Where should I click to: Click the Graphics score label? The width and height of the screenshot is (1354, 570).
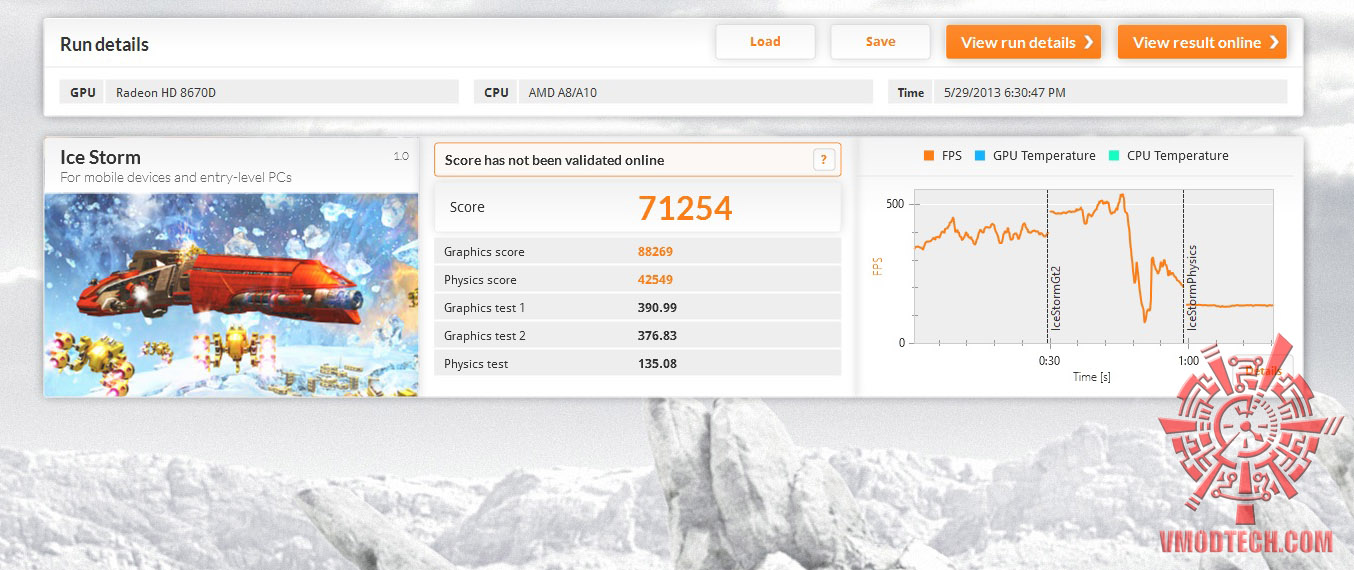click(484, 252)
